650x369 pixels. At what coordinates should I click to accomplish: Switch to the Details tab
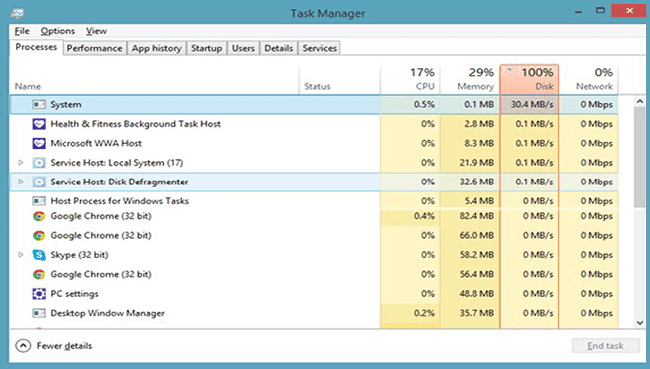coord(279,48)
